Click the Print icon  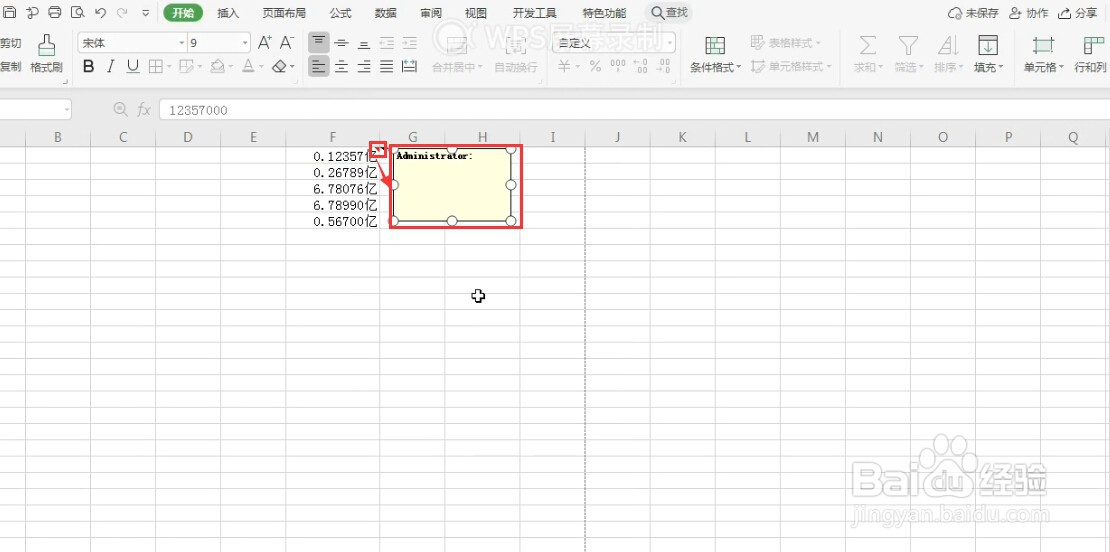click(x=55, y=13)
